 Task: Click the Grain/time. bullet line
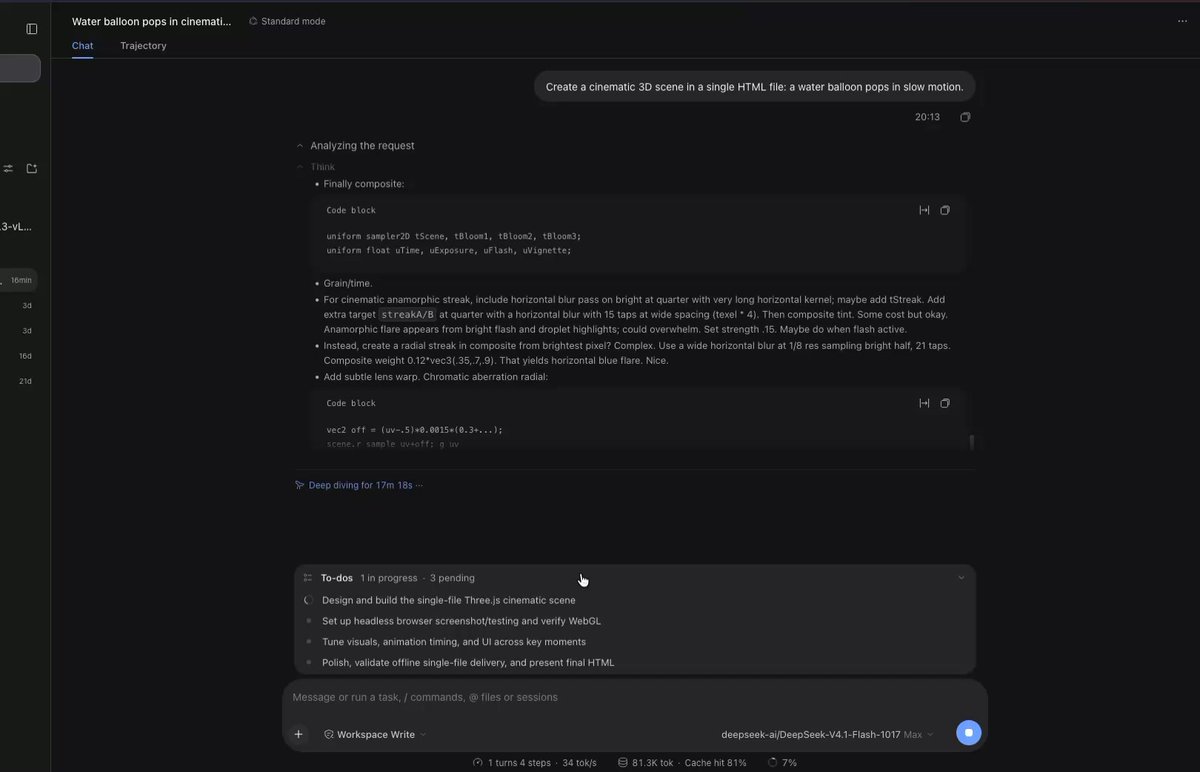point(348,283)
